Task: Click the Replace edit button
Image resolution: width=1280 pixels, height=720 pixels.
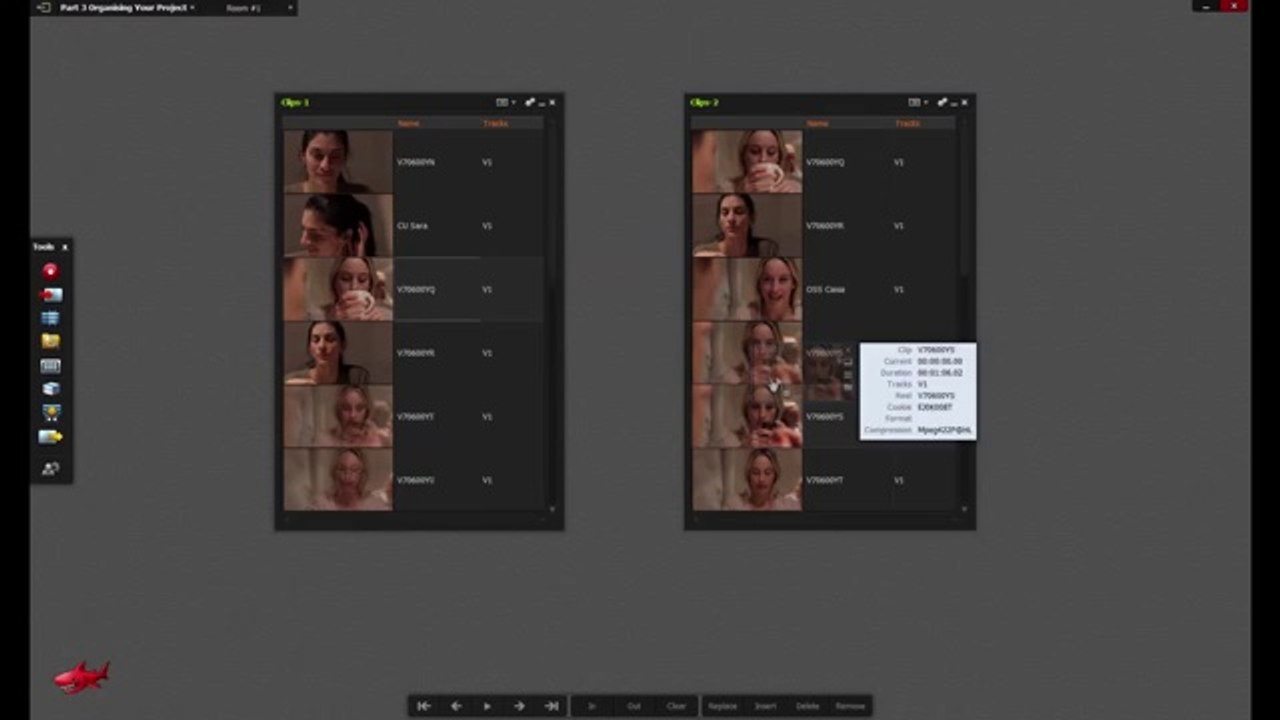Action: (722, 706)
